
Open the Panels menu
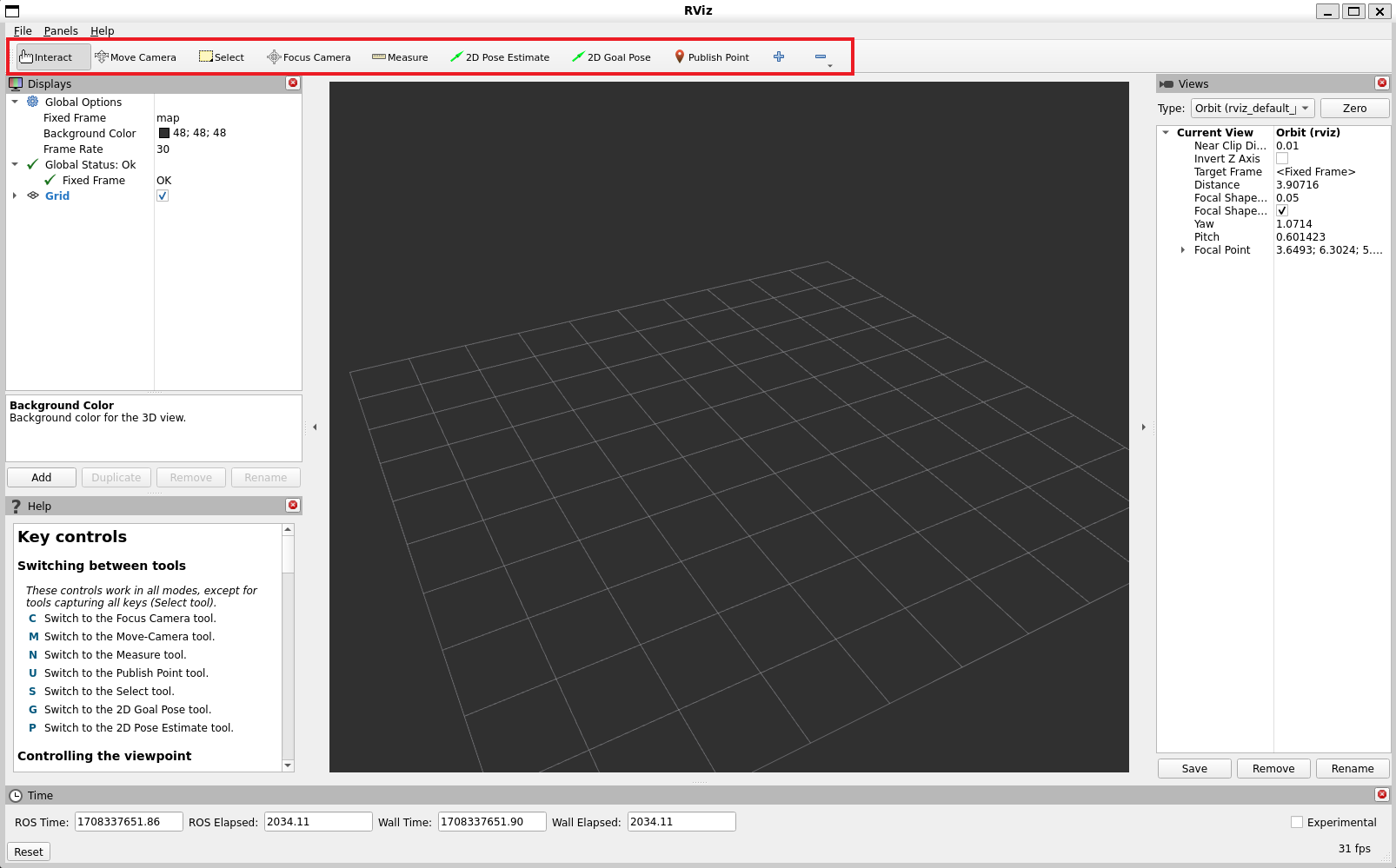point(60,30)
